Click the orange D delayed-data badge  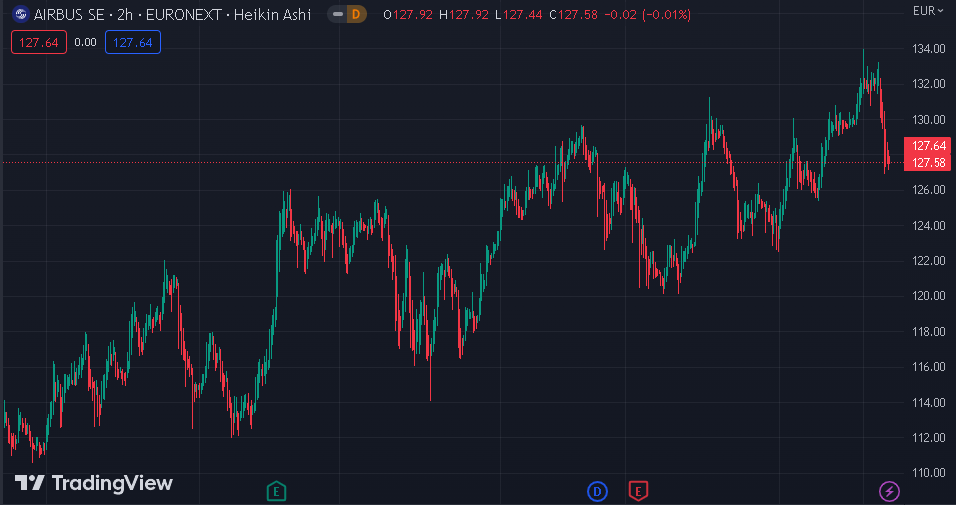354,15
